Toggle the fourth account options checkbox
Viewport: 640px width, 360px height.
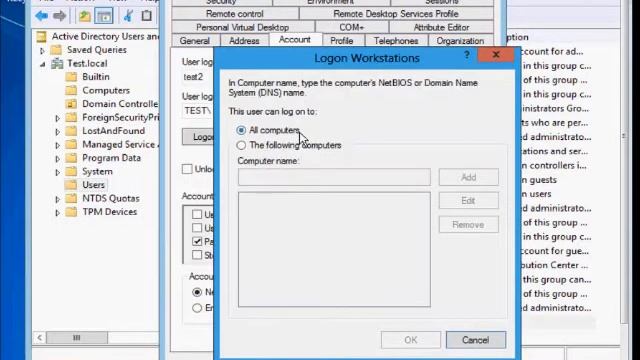[x=197, y=255]
